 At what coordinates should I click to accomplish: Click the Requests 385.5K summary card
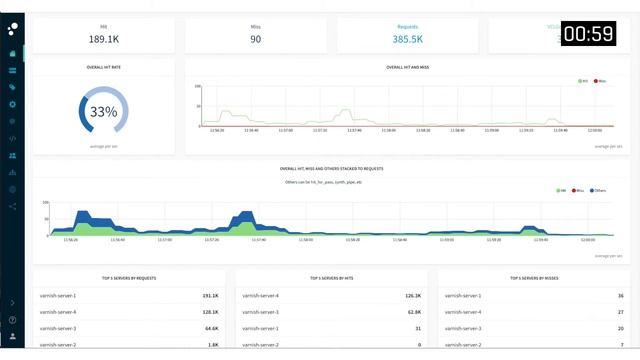pos(407,36)
